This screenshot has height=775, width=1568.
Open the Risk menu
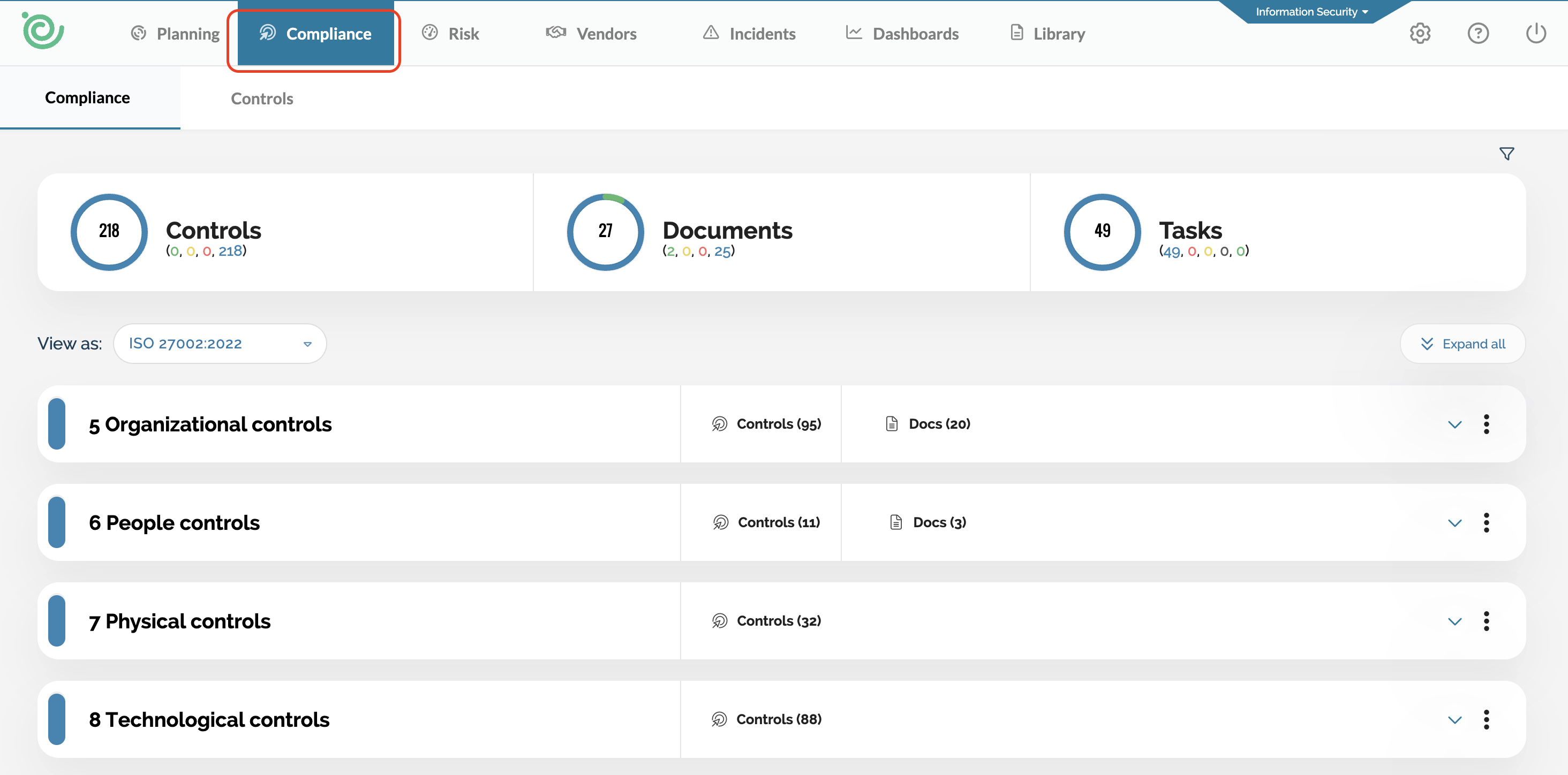click(451, 34)
